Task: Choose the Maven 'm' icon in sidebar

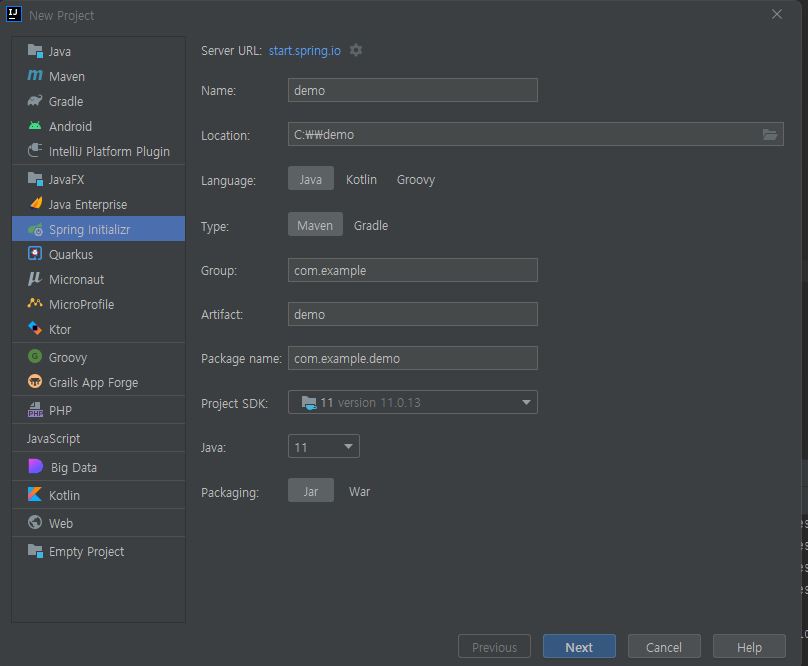Action: 35,76
